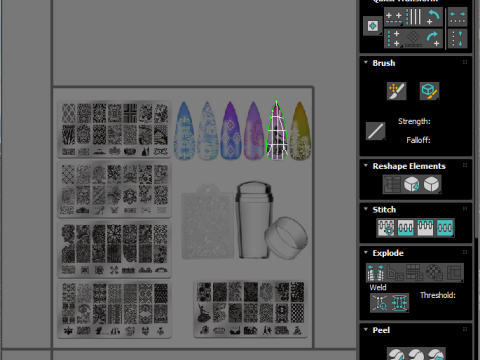Click the Stitch To Source icon
The image size is (480, 360).
click(x=425, y=228)
